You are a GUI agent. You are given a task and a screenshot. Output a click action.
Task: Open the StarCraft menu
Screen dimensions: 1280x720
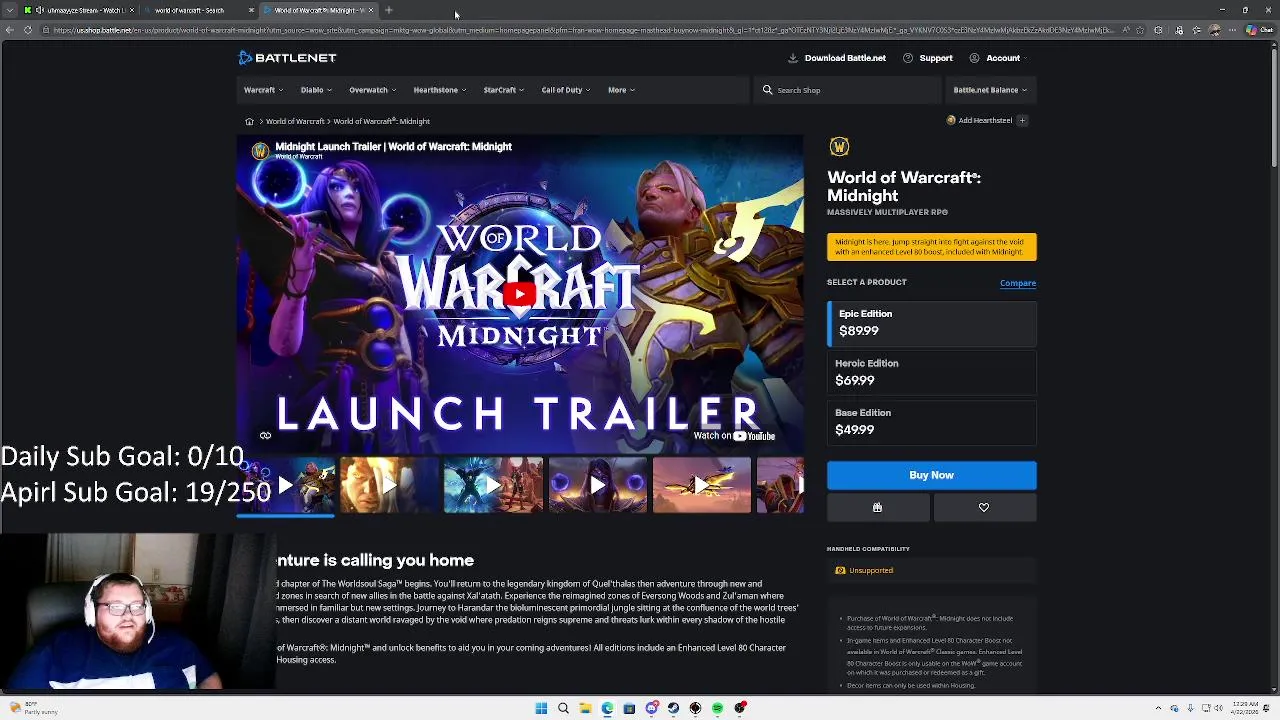pyautogui.click(x=503, y=90)
